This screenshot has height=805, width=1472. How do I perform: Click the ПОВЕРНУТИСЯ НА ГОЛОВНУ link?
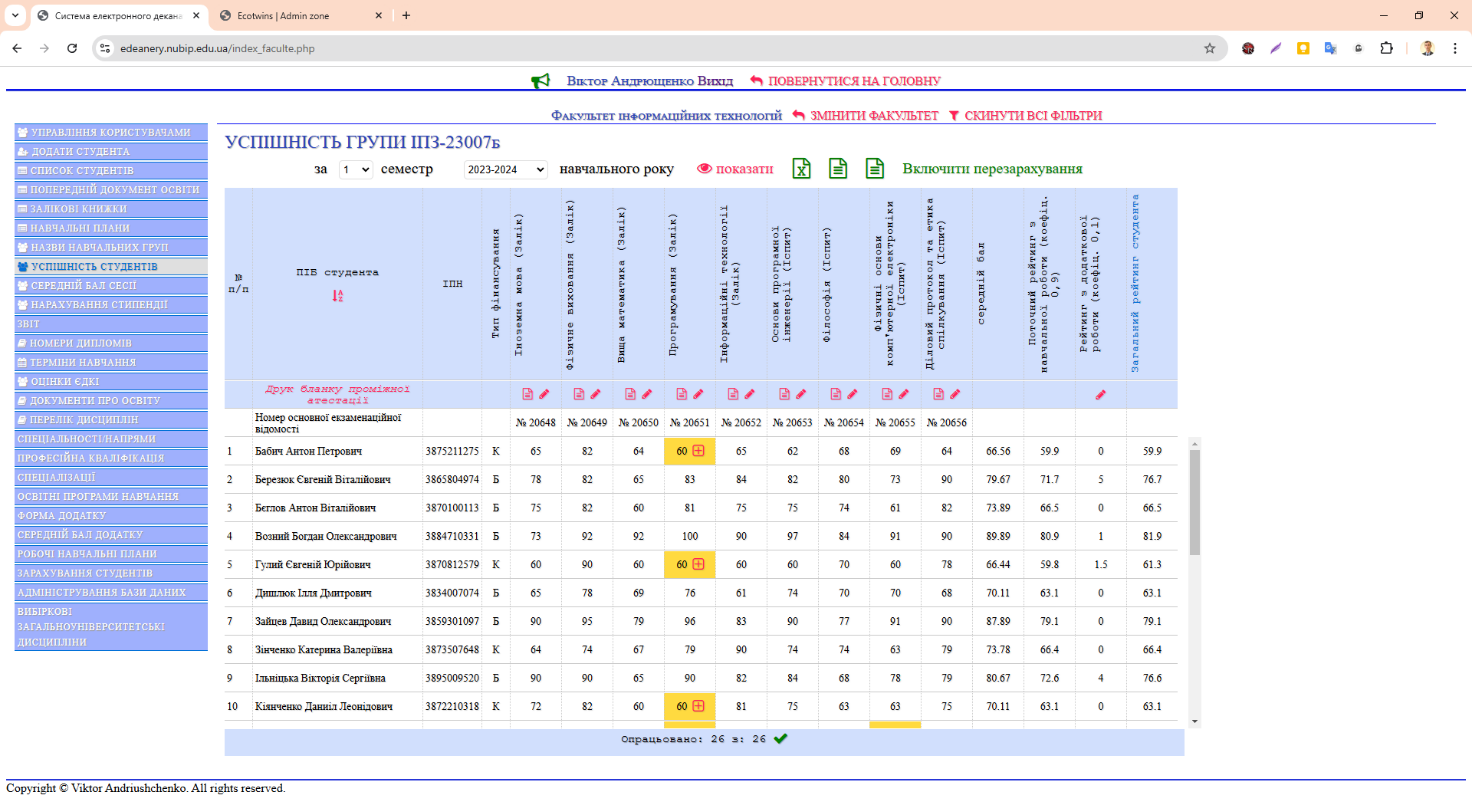pos(845,81)
